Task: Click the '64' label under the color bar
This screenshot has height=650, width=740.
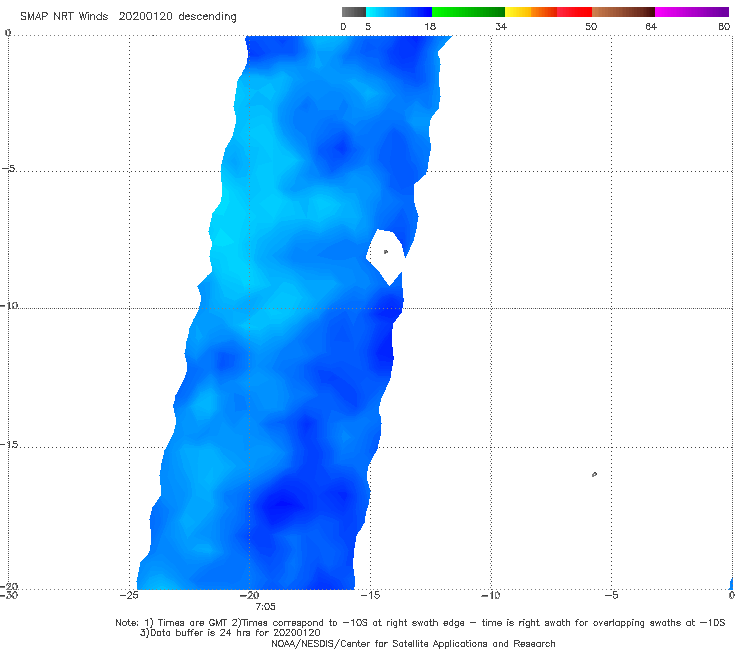Action: pos(651,27)
